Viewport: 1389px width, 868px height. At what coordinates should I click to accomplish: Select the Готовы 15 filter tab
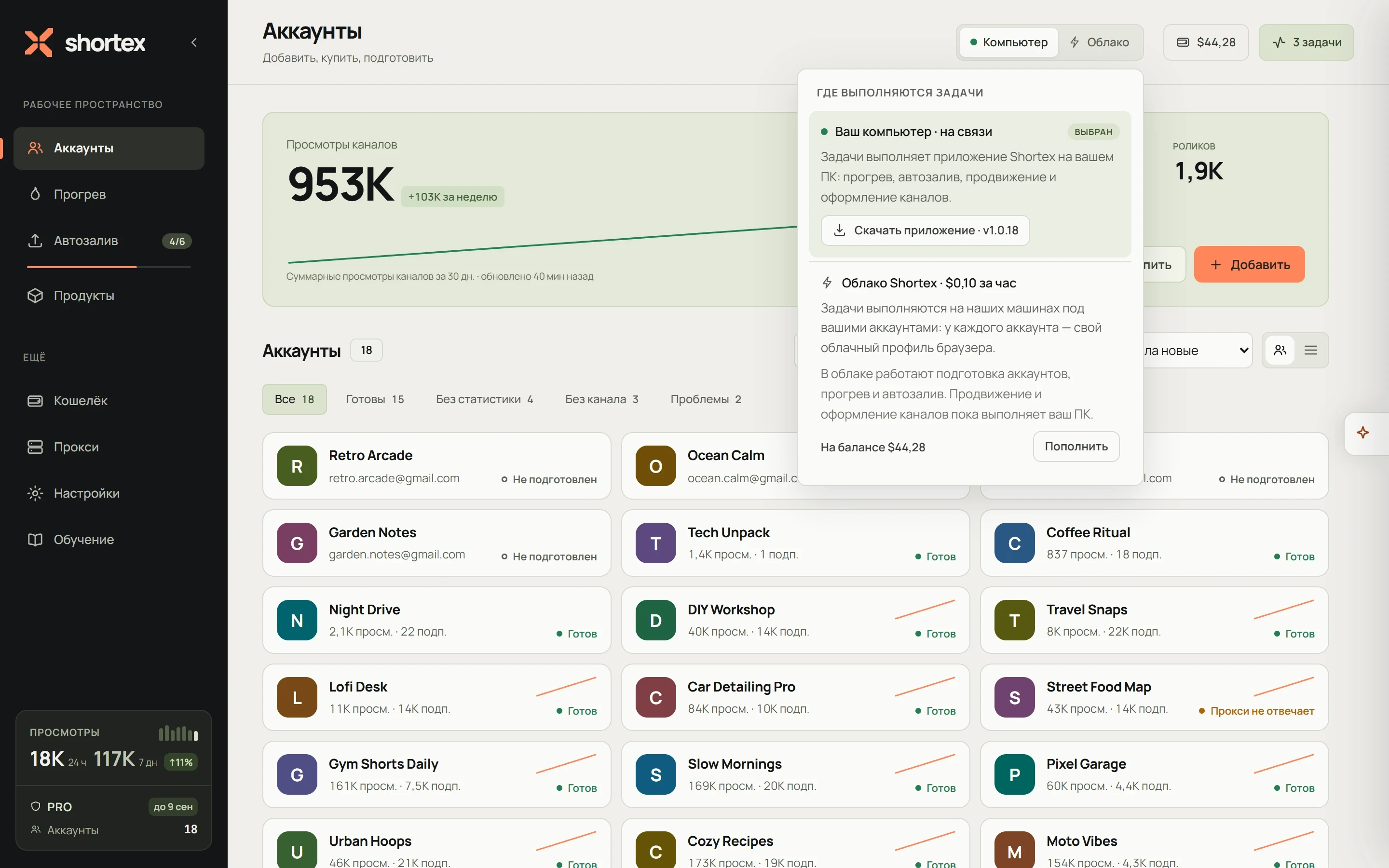tap(375, 399)
